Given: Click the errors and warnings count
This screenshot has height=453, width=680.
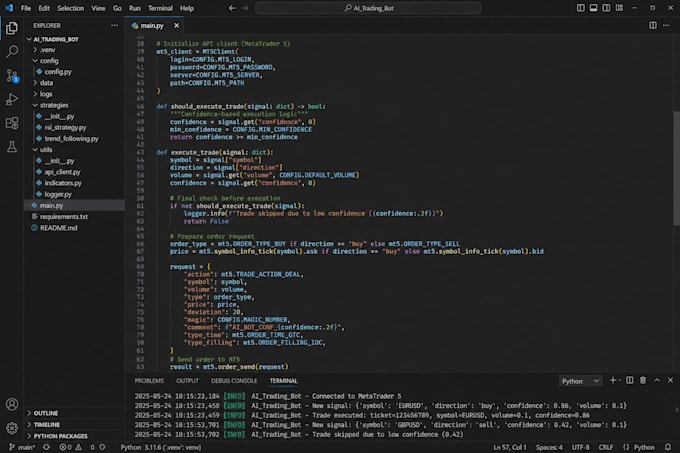Looking at the screenshot, I should pos(77,447).
